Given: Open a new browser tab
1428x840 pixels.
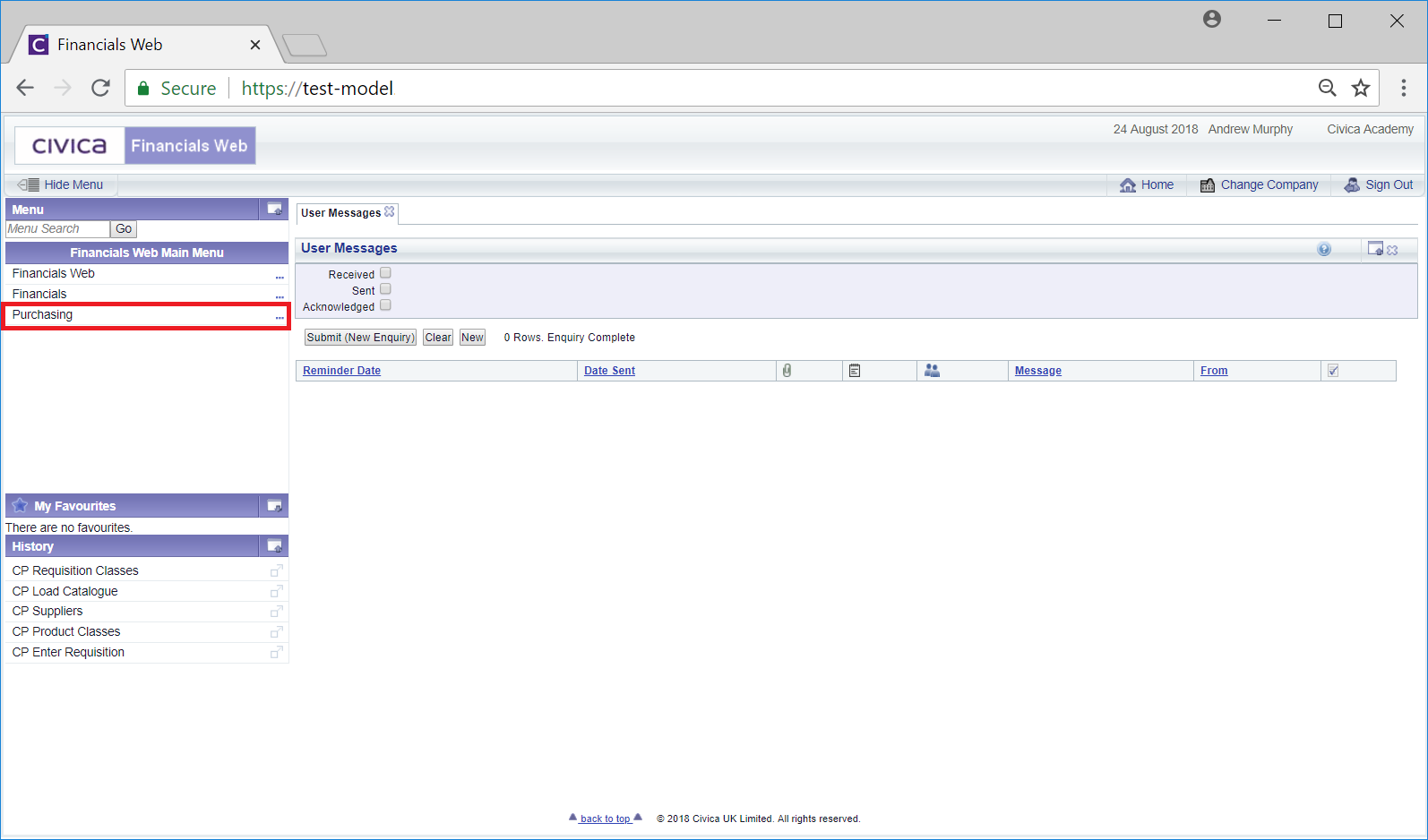Looking at the screenshot, I should 305,45.
